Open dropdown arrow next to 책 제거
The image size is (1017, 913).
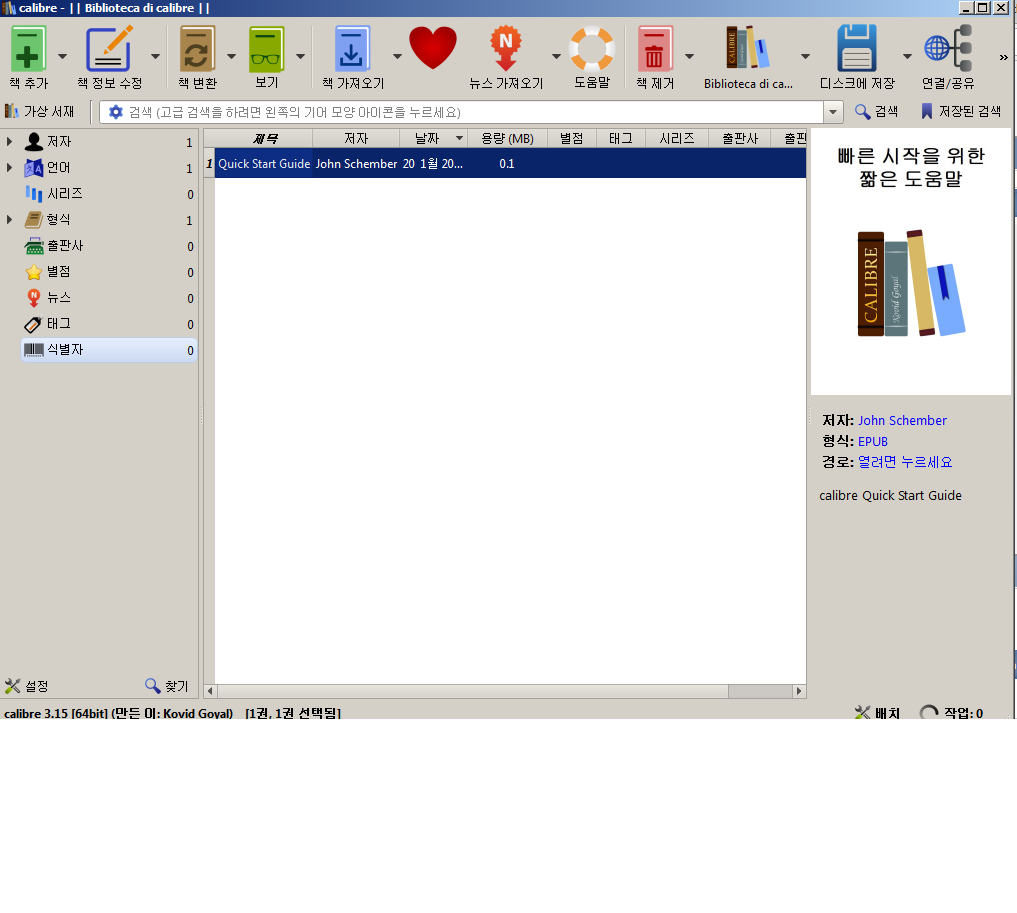(689, 56)
